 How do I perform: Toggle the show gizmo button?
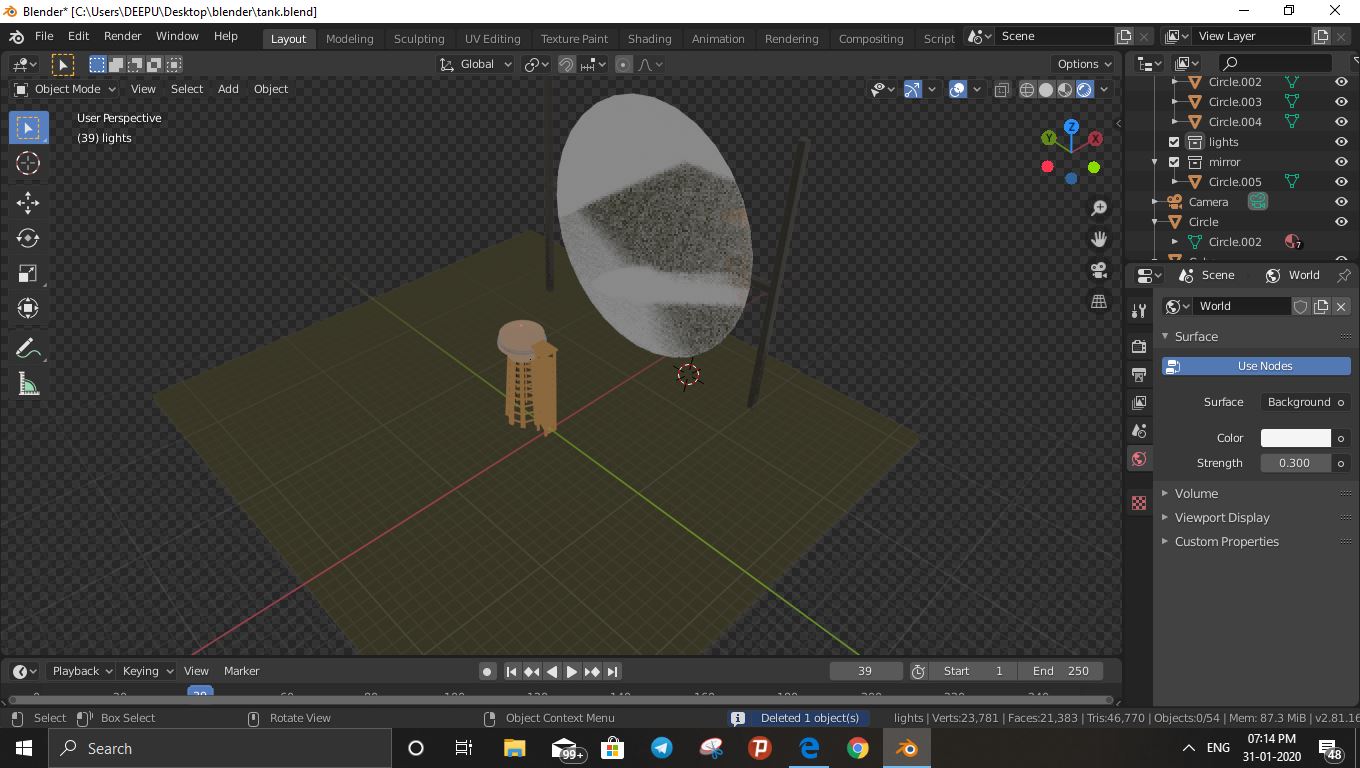tap(912, 89)
